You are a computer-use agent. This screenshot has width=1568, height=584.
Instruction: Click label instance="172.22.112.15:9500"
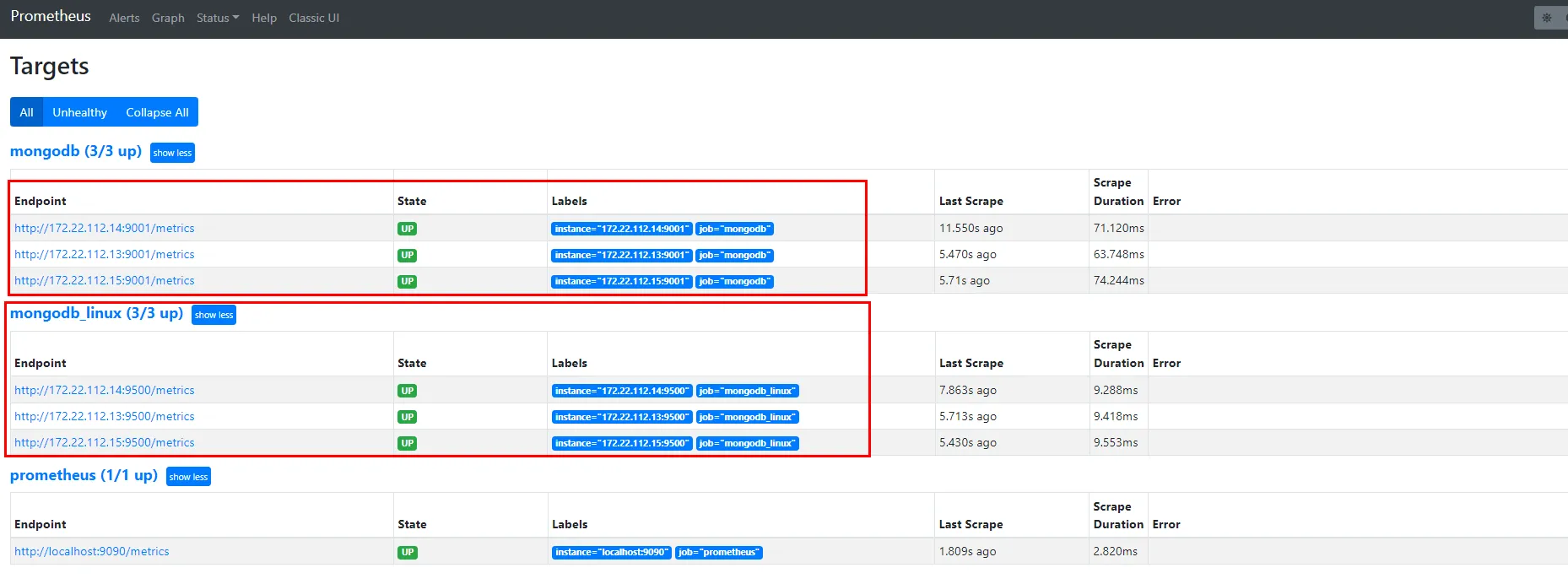tap(622, 443)
